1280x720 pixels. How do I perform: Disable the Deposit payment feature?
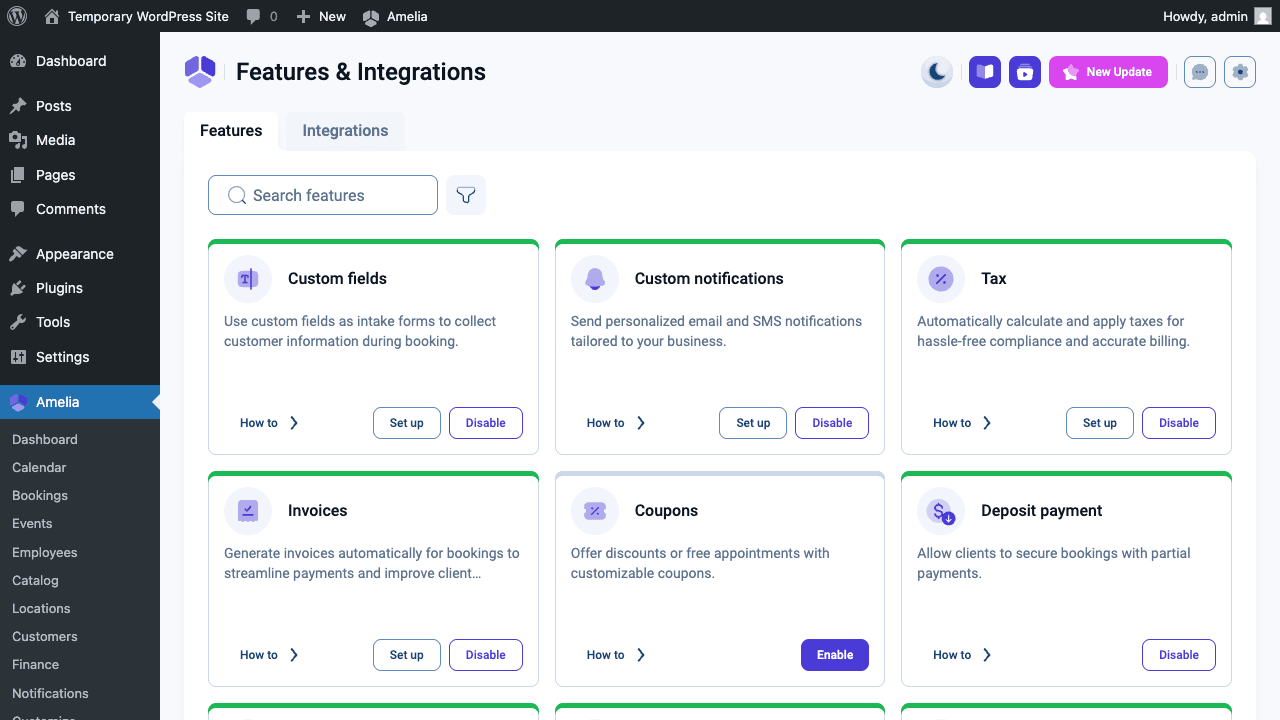click(1179, 655)
